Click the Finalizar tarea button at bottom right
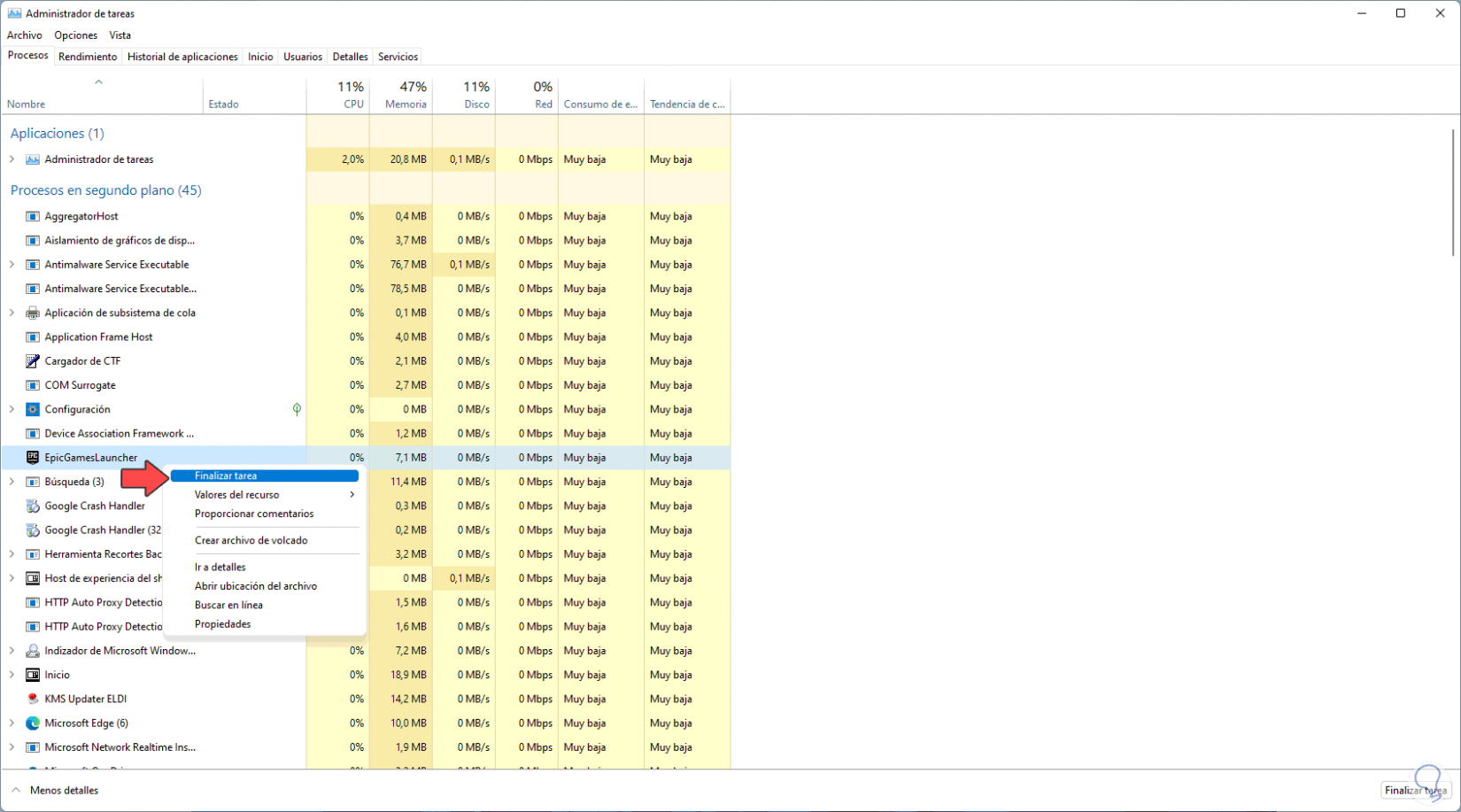Screen dimensions: 1461x812 tap(1415, 790)
